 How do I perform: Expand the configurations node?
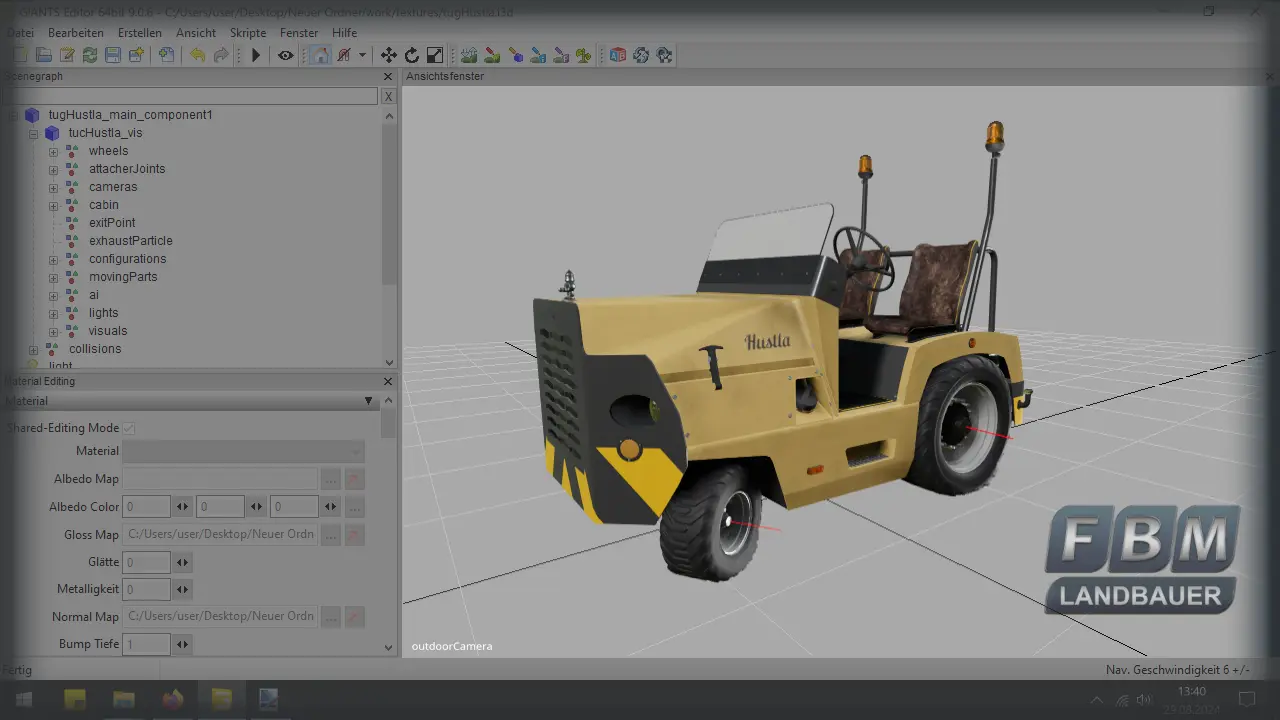[53, 259]
